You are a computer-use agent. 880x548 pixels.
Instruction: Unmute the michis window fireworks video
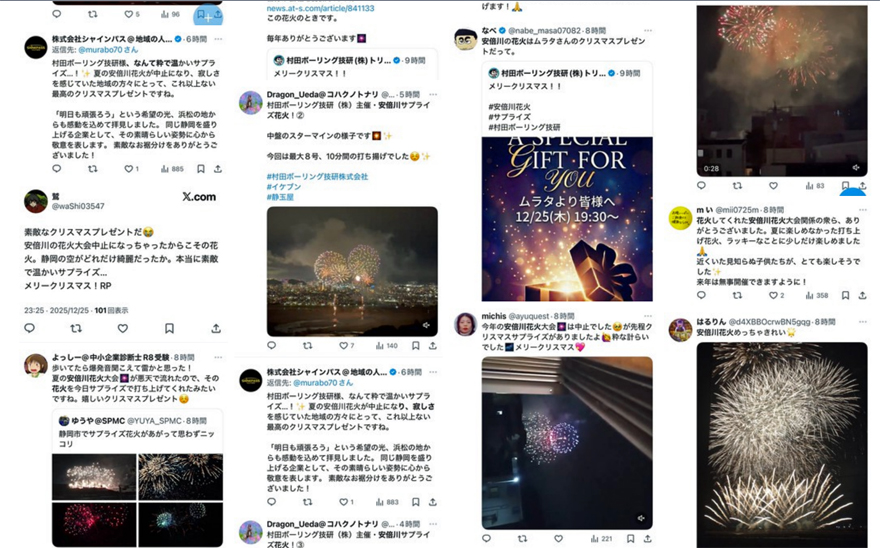[x=641, y=518]
